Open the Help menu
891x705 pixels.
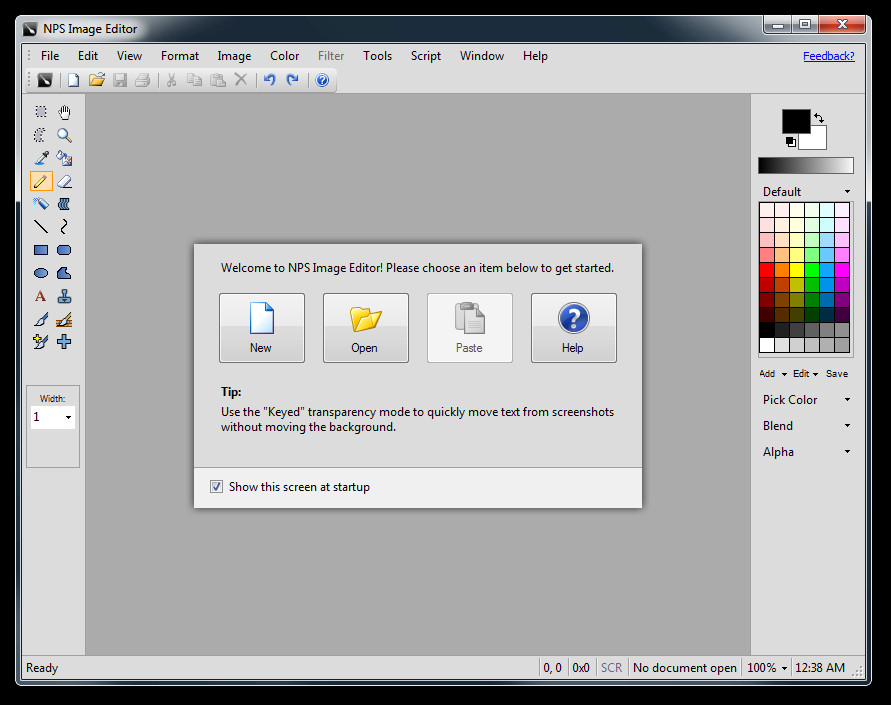(x=535, y=56)
